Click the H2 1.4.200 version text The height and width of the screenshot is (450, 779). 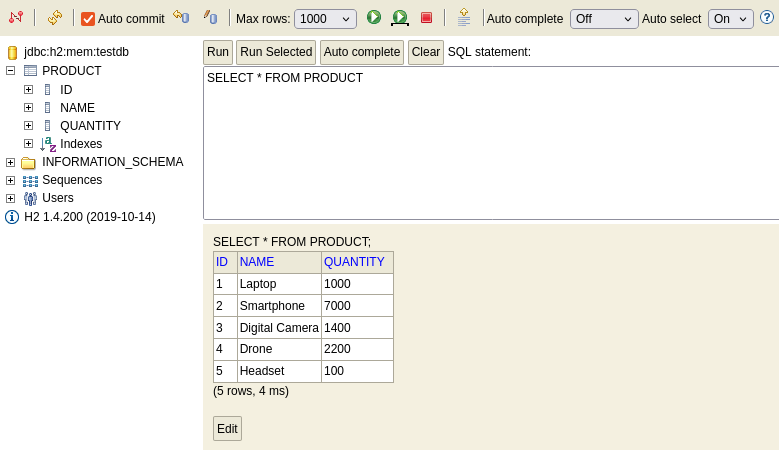pyautogui.click(x=90, y=217)
